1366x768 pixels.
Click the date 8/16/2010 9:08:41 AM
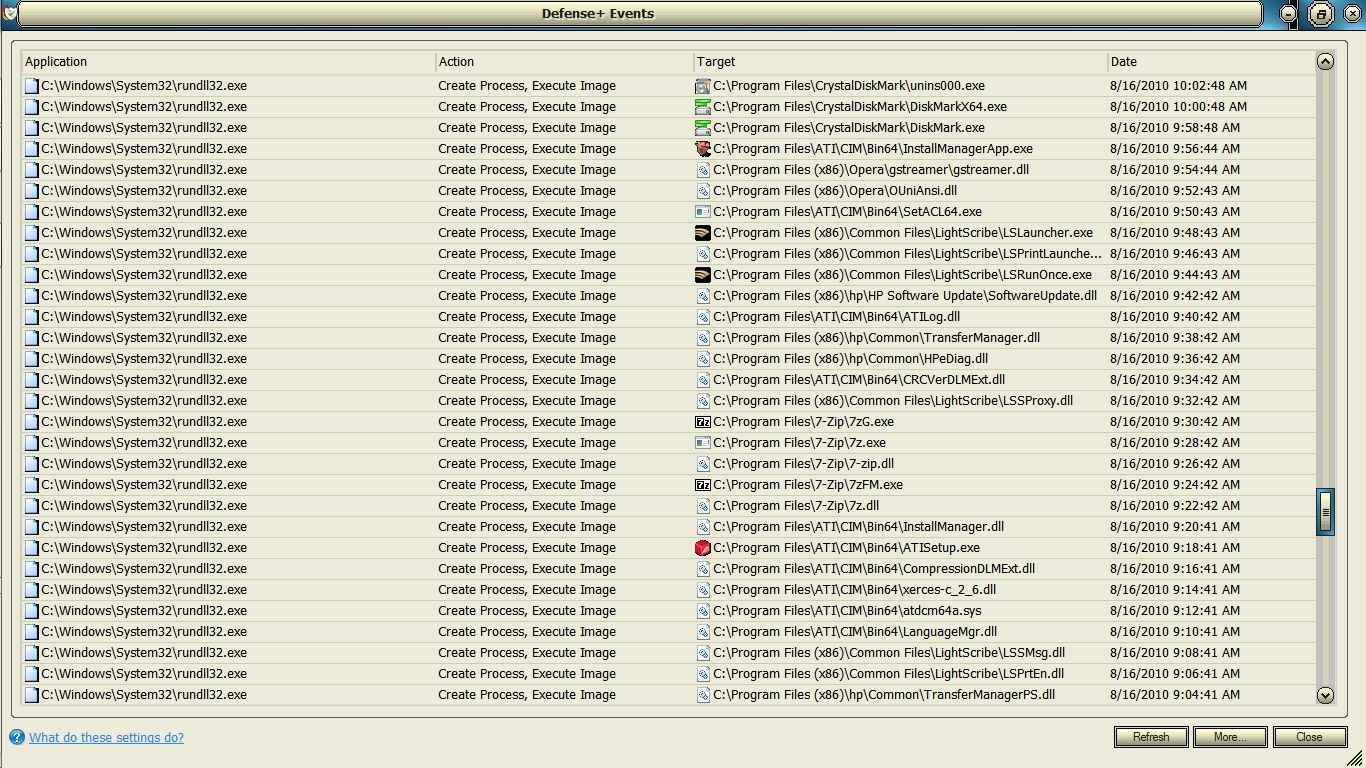(1175, 653)
